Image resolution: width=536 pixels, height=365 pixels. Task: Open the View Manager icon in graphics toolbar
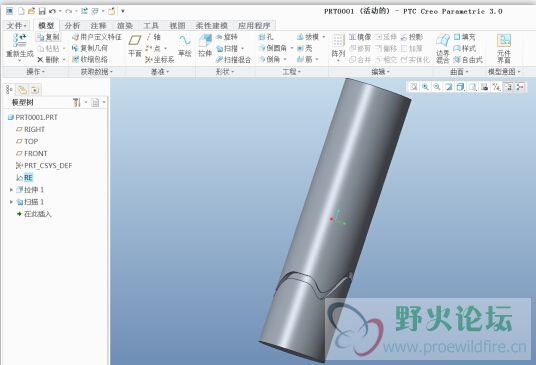[484, 87]
